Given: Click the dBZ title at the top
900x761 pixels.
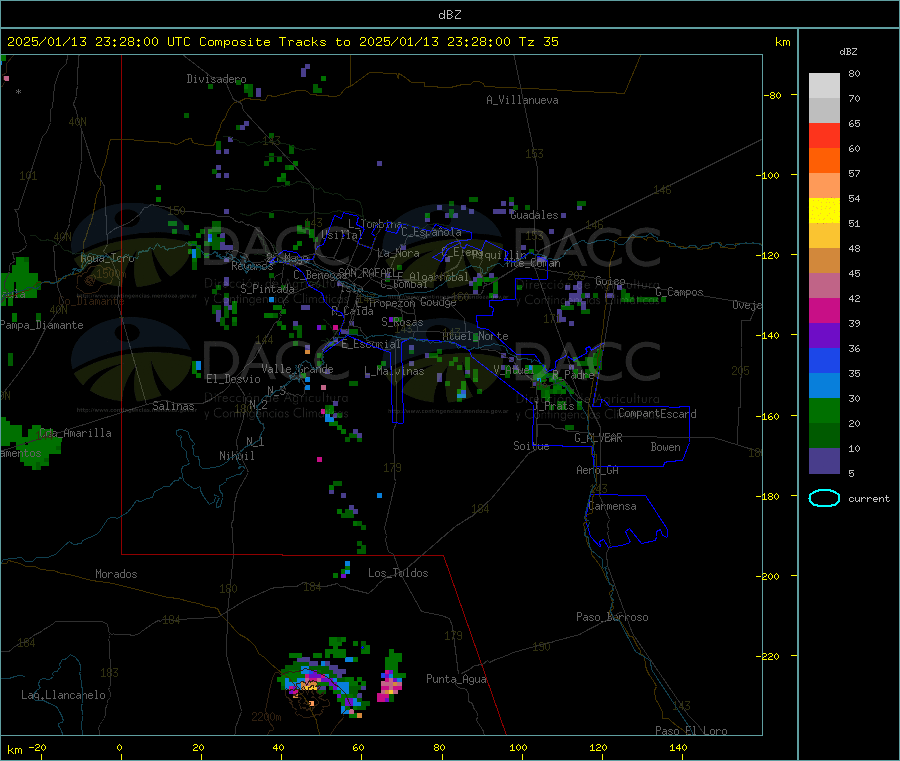Looking at the screenshot, I should [449, 15].
